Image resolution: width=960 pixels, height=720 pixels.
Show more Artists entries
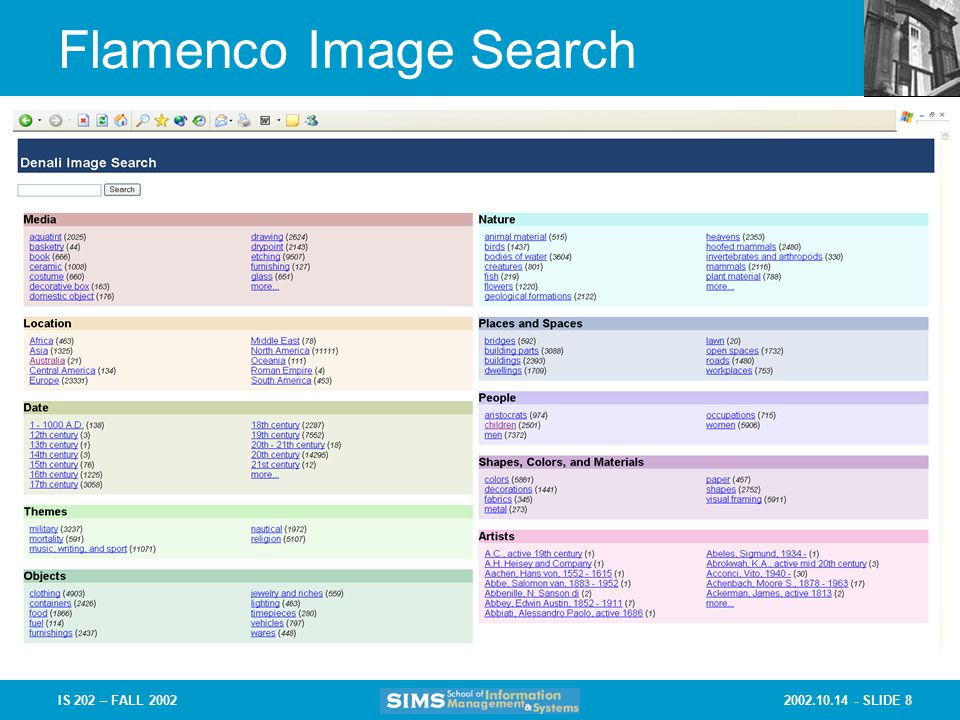tap(720, 603)
